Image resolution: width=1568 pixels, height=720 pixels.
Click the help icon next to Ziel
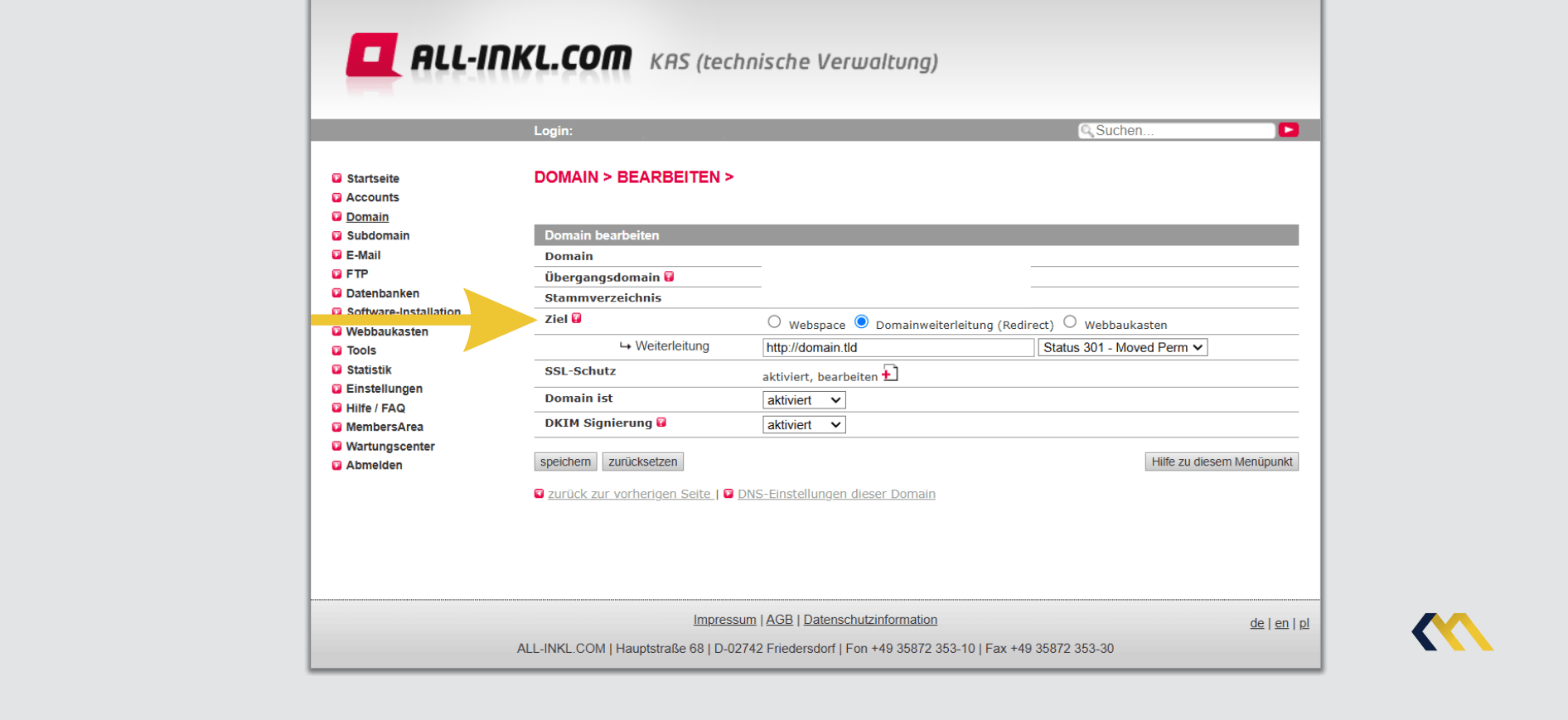point(577,318)
